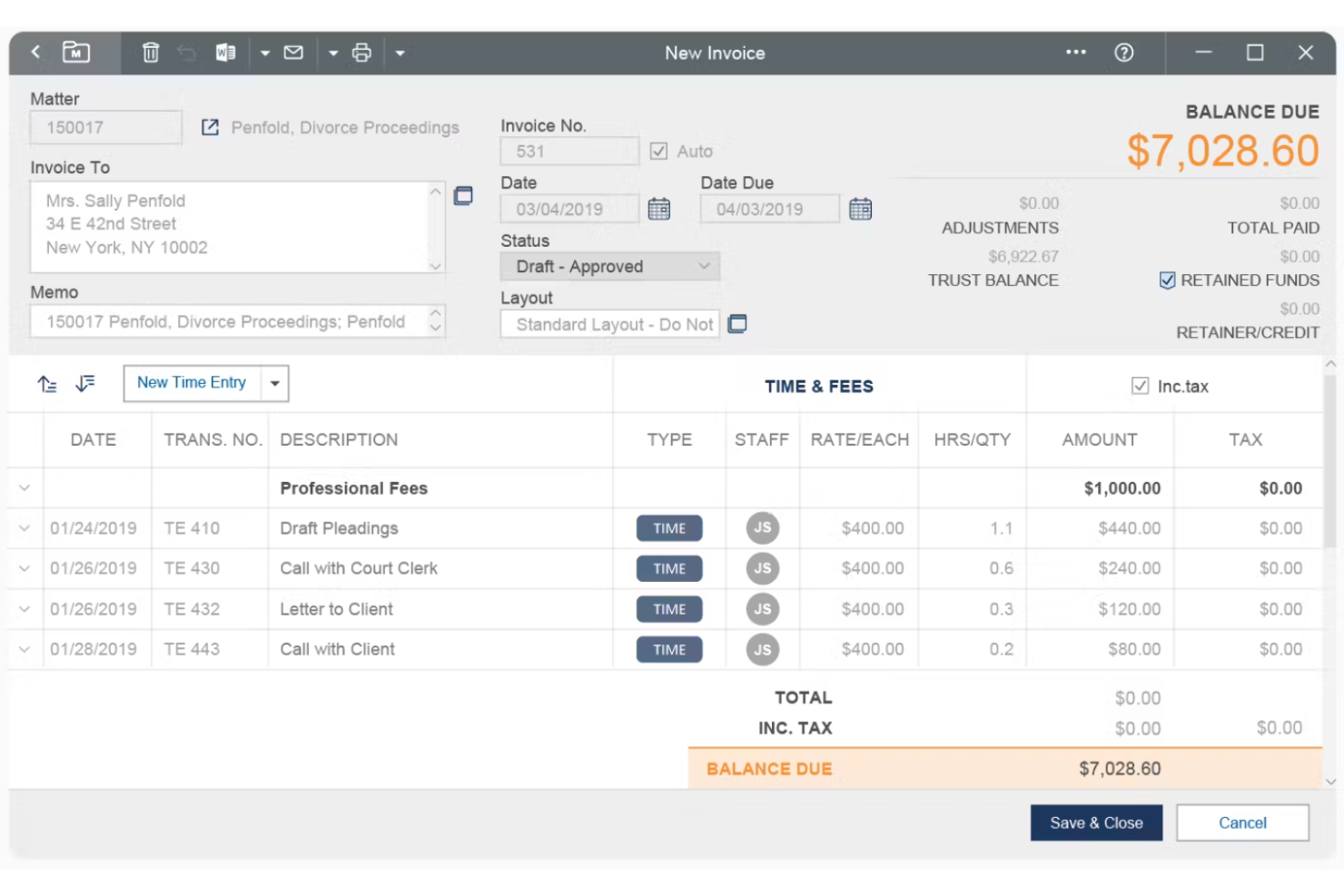Viewport: 1344px width, 896px height.
Task: Select the Letter to Client description
Action: pos(336,609)
